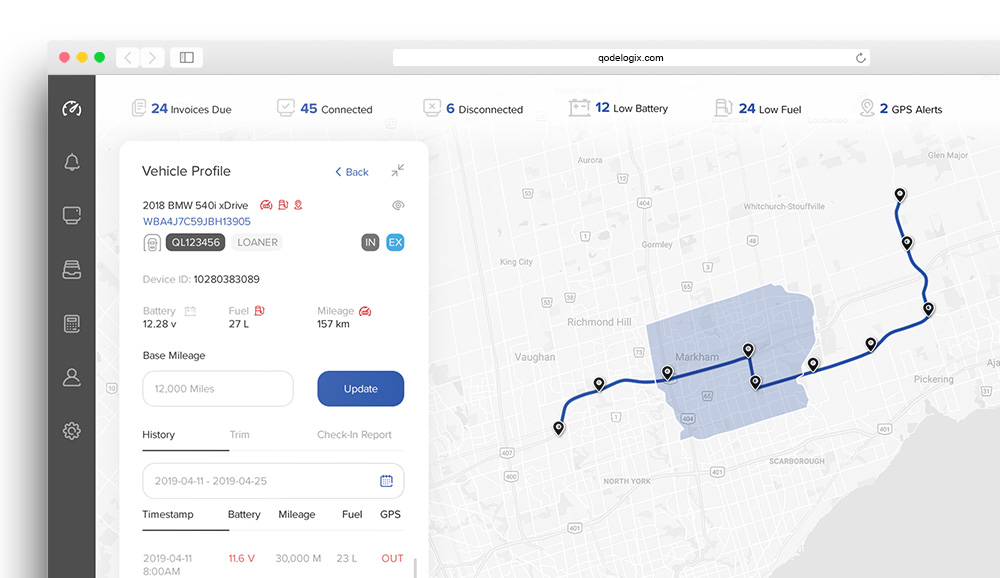Image resolution: width=1000 pixels, height=578 pixels.
Task: Open the calculator icon in sidebar
Action: (x=71, y=324)
